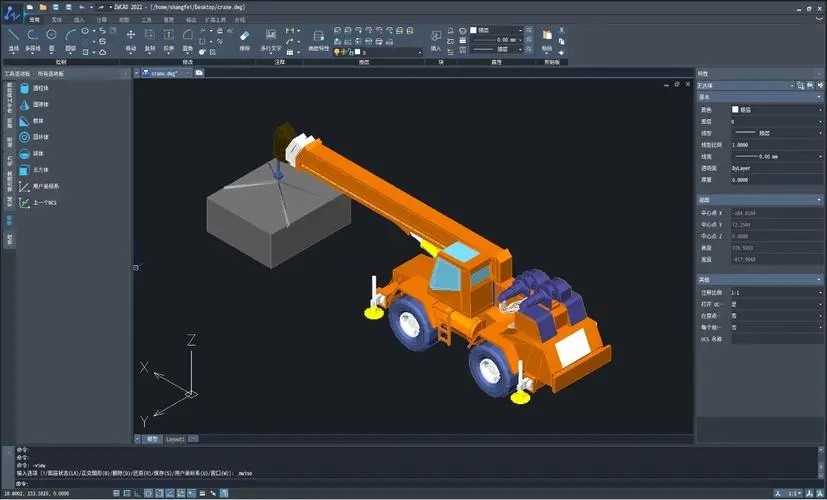Pick the sphere (球体) solid in tool palette
Viewport: 827px width, 500px height.
coord(38,153)
